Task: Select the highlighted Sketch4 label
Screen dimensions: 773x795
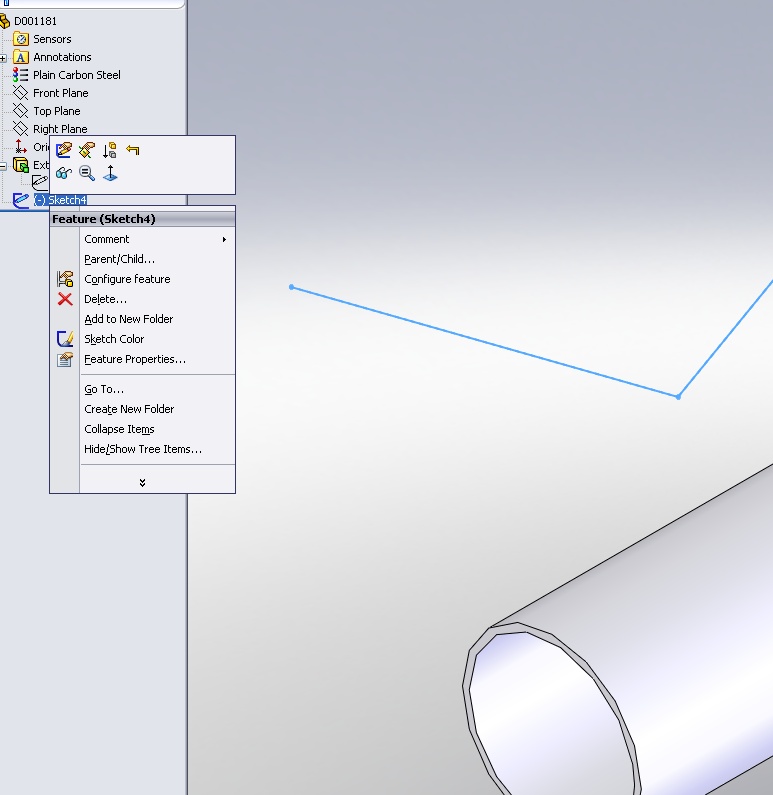Action: 60,200
